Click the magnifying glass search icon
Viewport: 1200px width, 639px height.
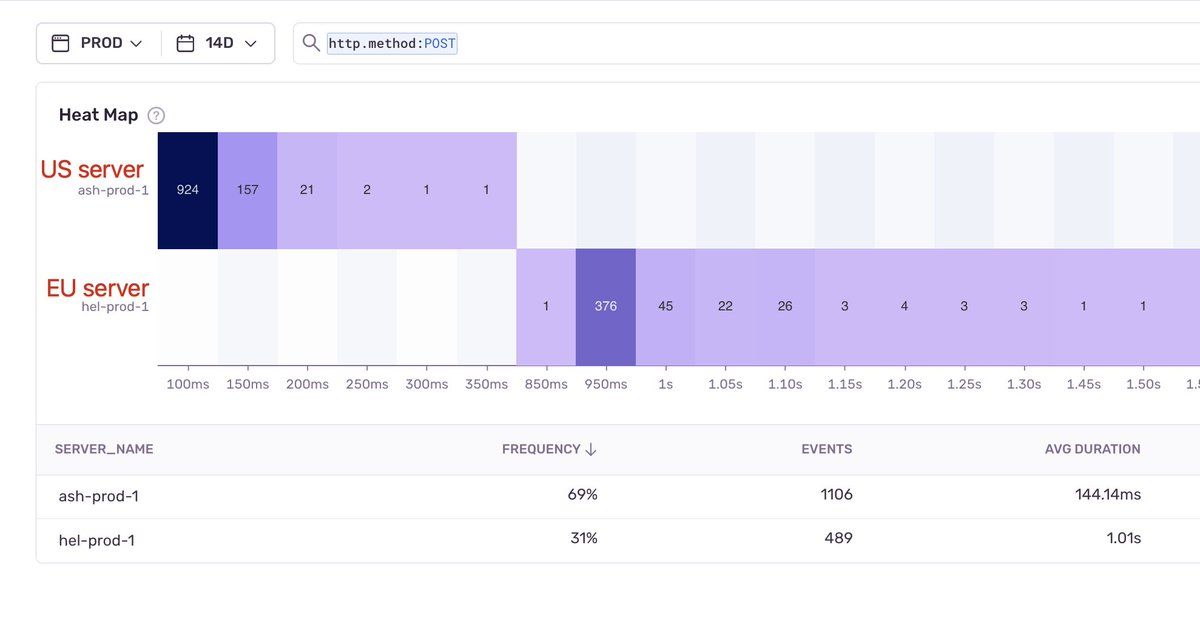(311, 43)
